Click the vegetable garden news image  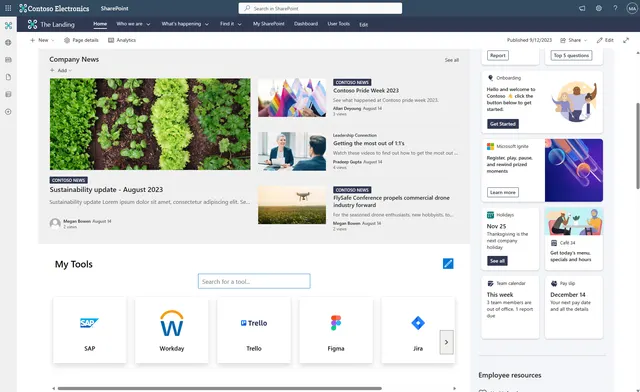point(150,124)
